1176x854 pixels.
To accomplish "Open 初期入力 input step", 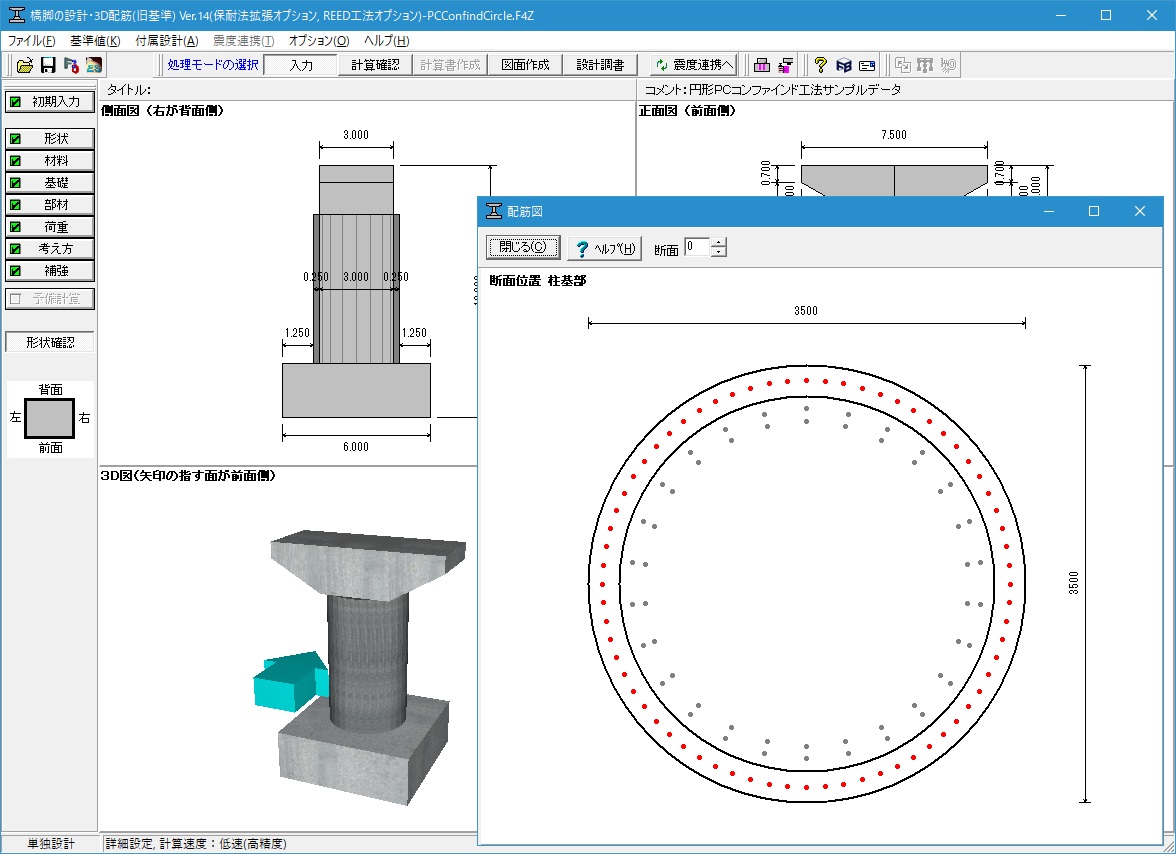I will pos(50,101).
